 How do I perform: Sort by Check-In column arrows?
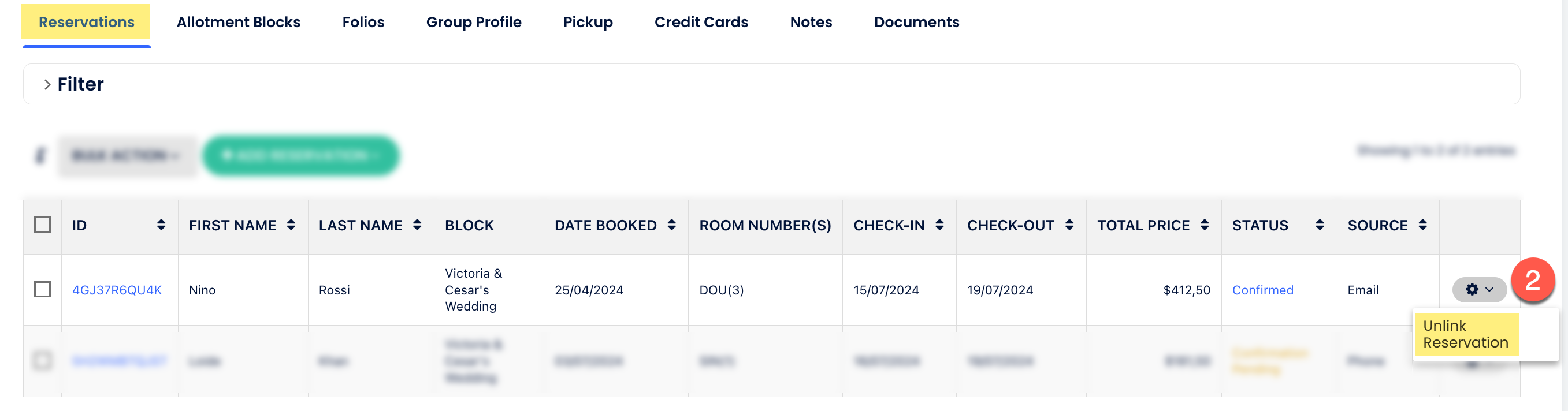pyautogui.click(x=939, y=225)
